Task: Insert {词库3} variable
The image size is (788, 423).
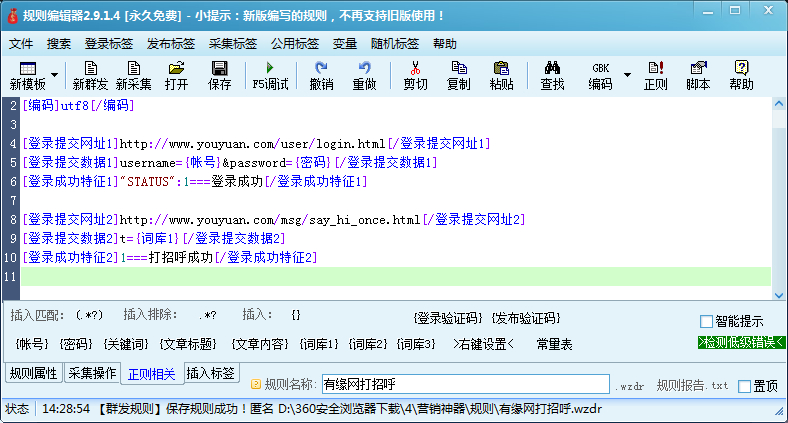Action: pyautogui.click(x=416, y=344)
